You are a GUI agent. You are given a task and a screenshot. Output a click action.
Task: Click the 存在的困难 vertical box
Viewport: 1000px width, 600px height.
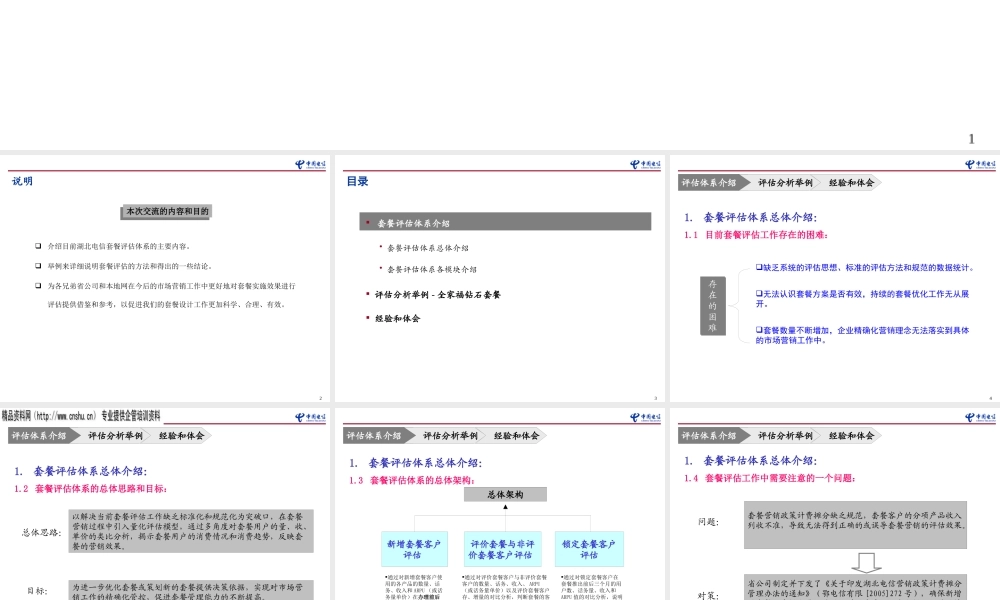click(x=712, y=306)
